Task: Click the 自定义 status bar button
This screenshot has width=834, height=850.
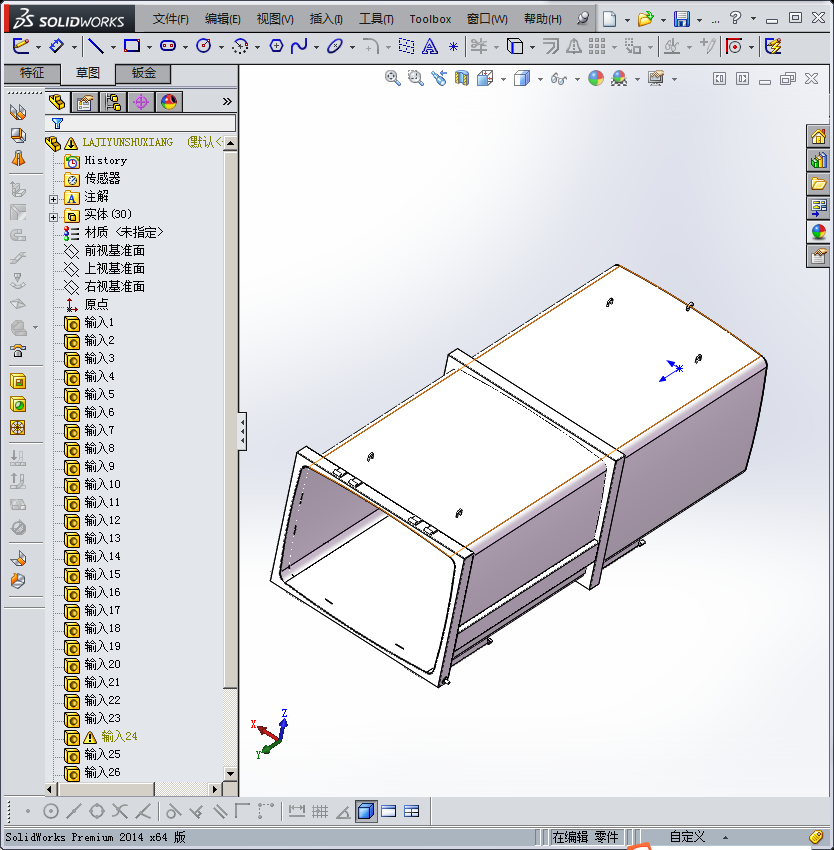Action: (x=687, y=837)
